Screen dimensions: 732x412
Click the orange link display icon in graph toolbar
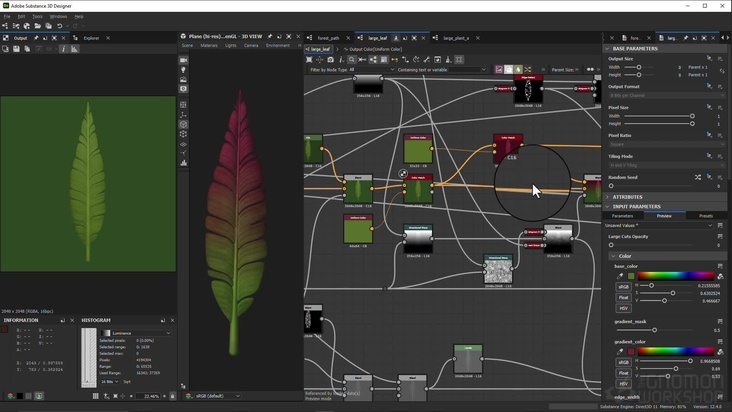click(x=394, y=60)
